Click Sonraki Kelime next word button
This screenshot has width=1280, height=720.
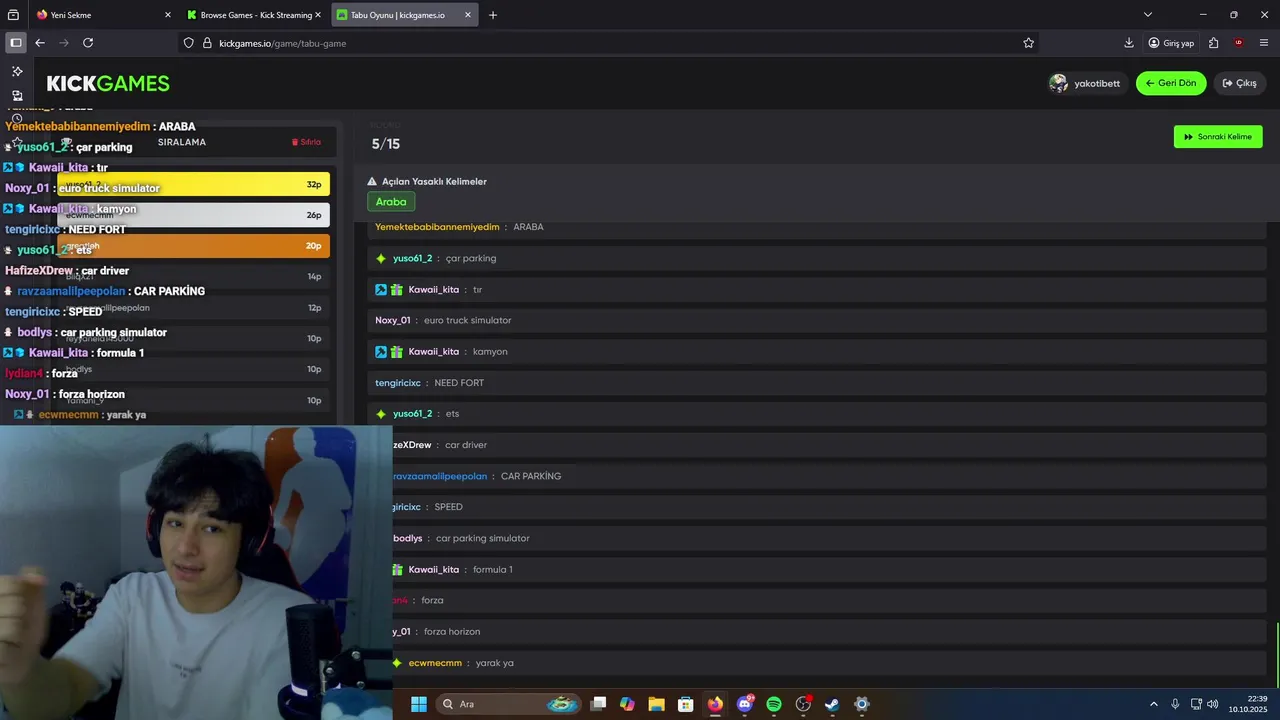click(1218, 137)
